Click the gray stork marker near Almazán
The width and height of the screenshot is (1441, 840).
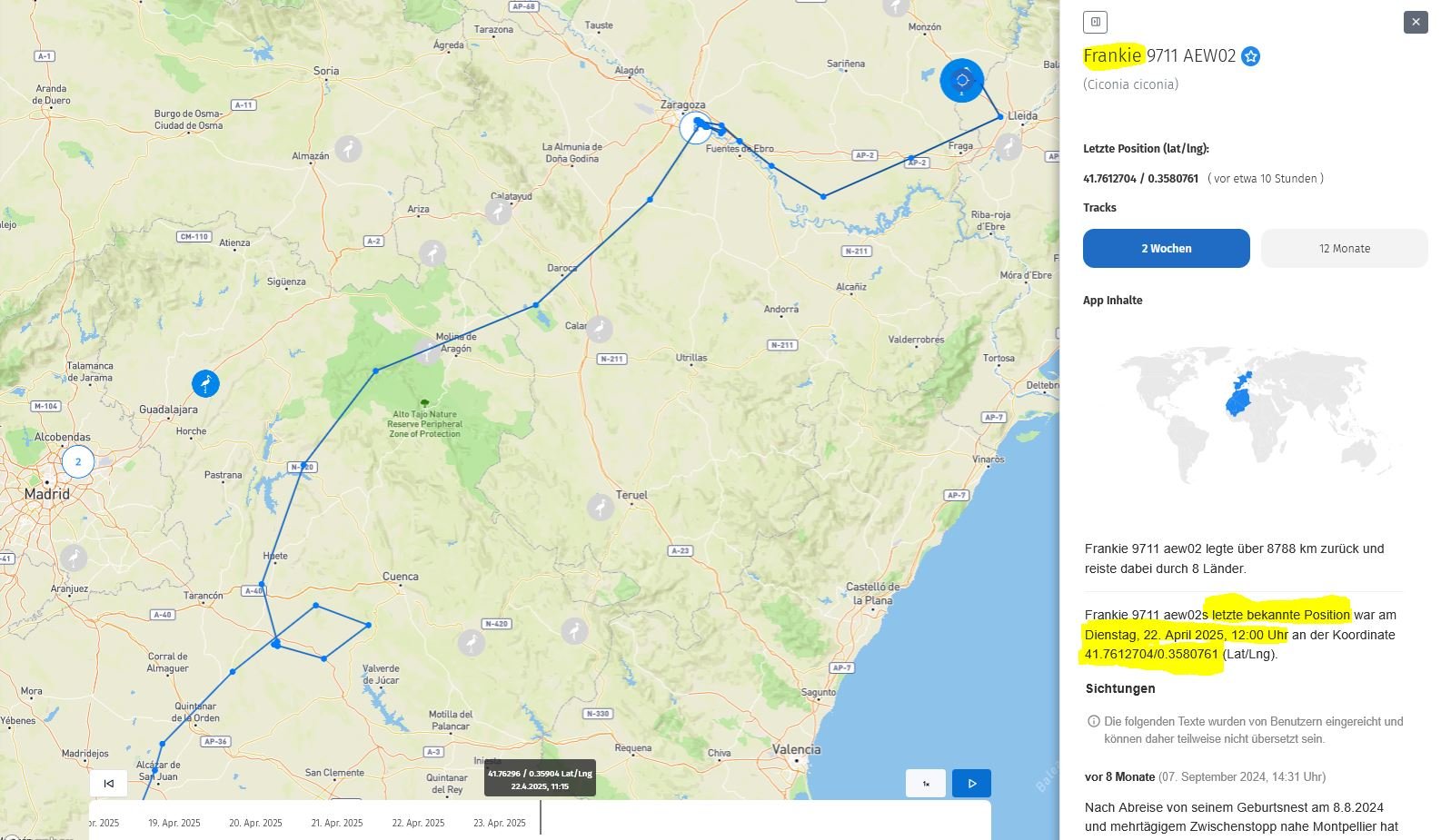tap(348, 149)
